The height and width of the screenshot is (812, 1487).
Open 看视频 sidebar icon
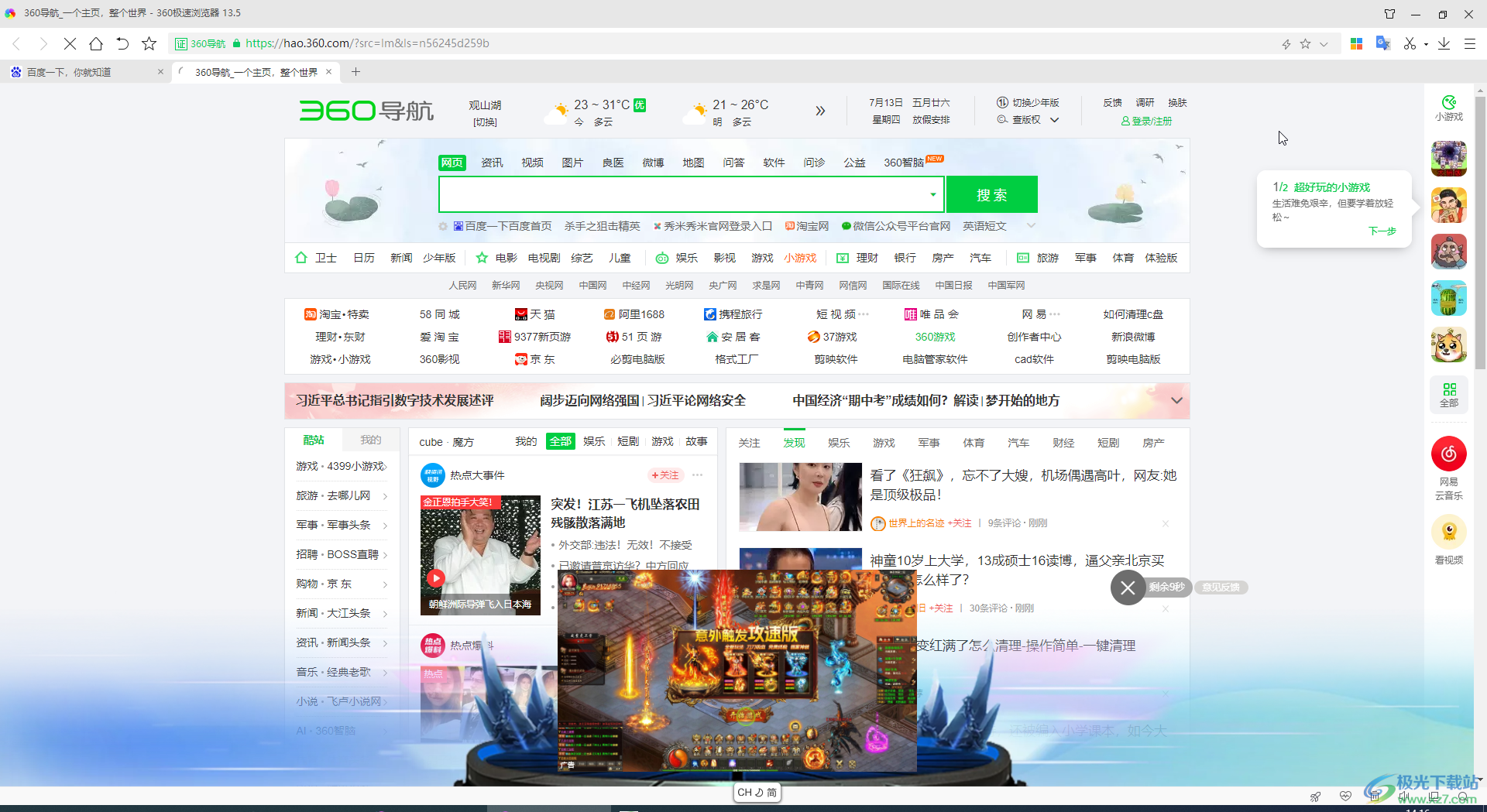(1449, 540)
